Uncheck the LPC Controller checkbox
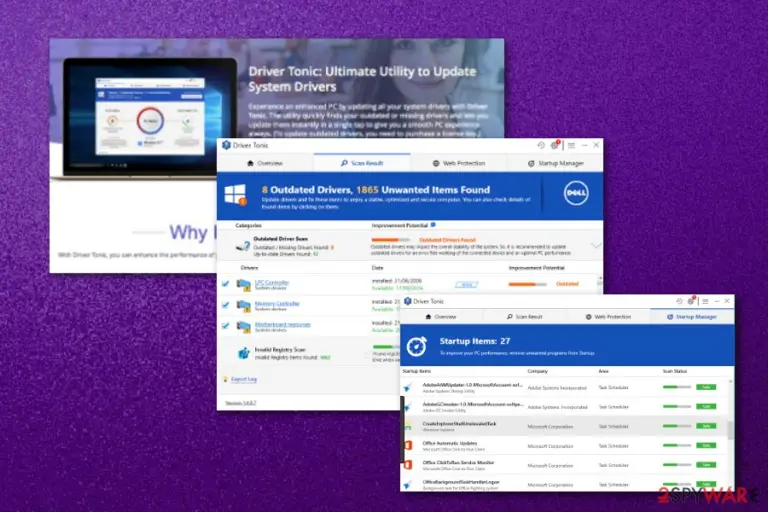 point(225,284)
